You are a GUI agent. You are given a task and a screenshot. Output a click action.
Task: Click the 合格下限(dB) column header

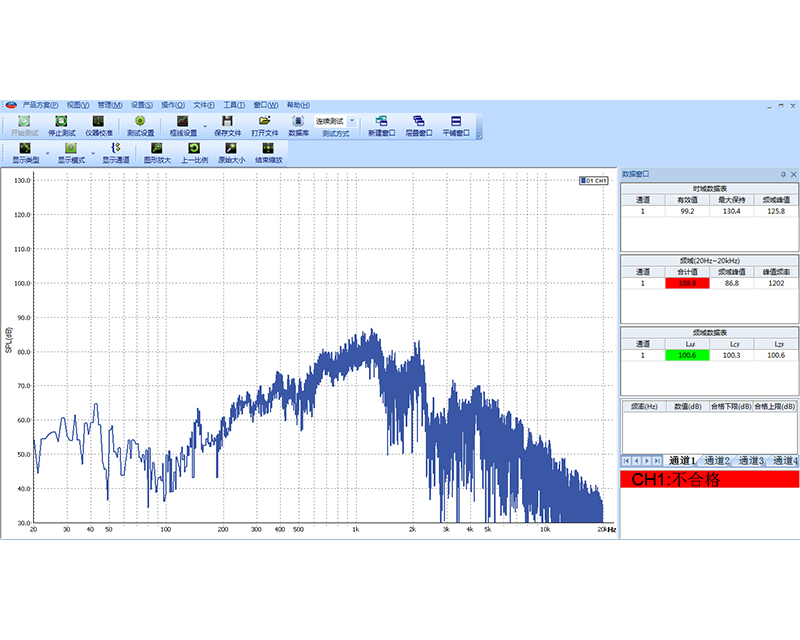coord(732,407)
